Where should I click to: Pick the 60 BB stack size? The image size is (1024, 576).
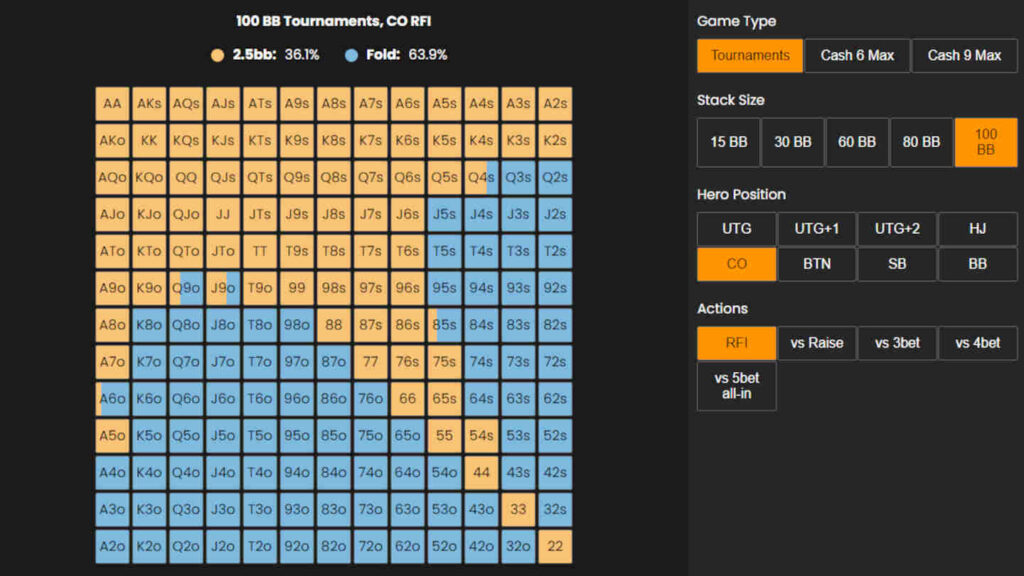(x=857, y=142)
